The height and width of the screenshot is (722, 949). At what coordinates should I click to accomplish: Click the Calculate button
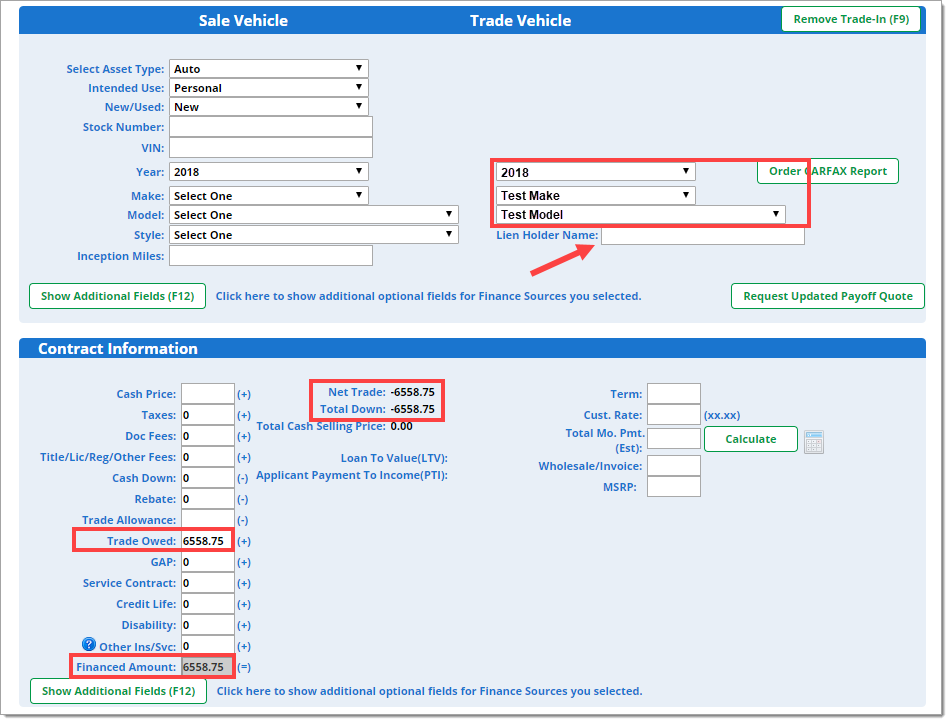click(x=750, y=439)
